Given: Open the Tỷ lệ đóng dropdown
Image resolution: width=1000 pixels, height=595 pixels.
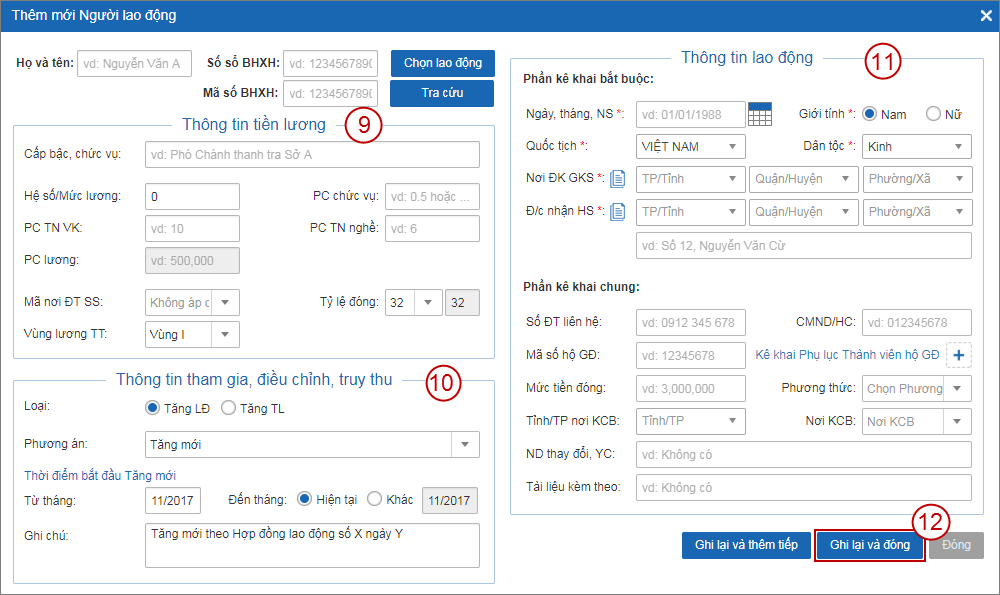Looking at the screenshot, I should click(413, 302).
